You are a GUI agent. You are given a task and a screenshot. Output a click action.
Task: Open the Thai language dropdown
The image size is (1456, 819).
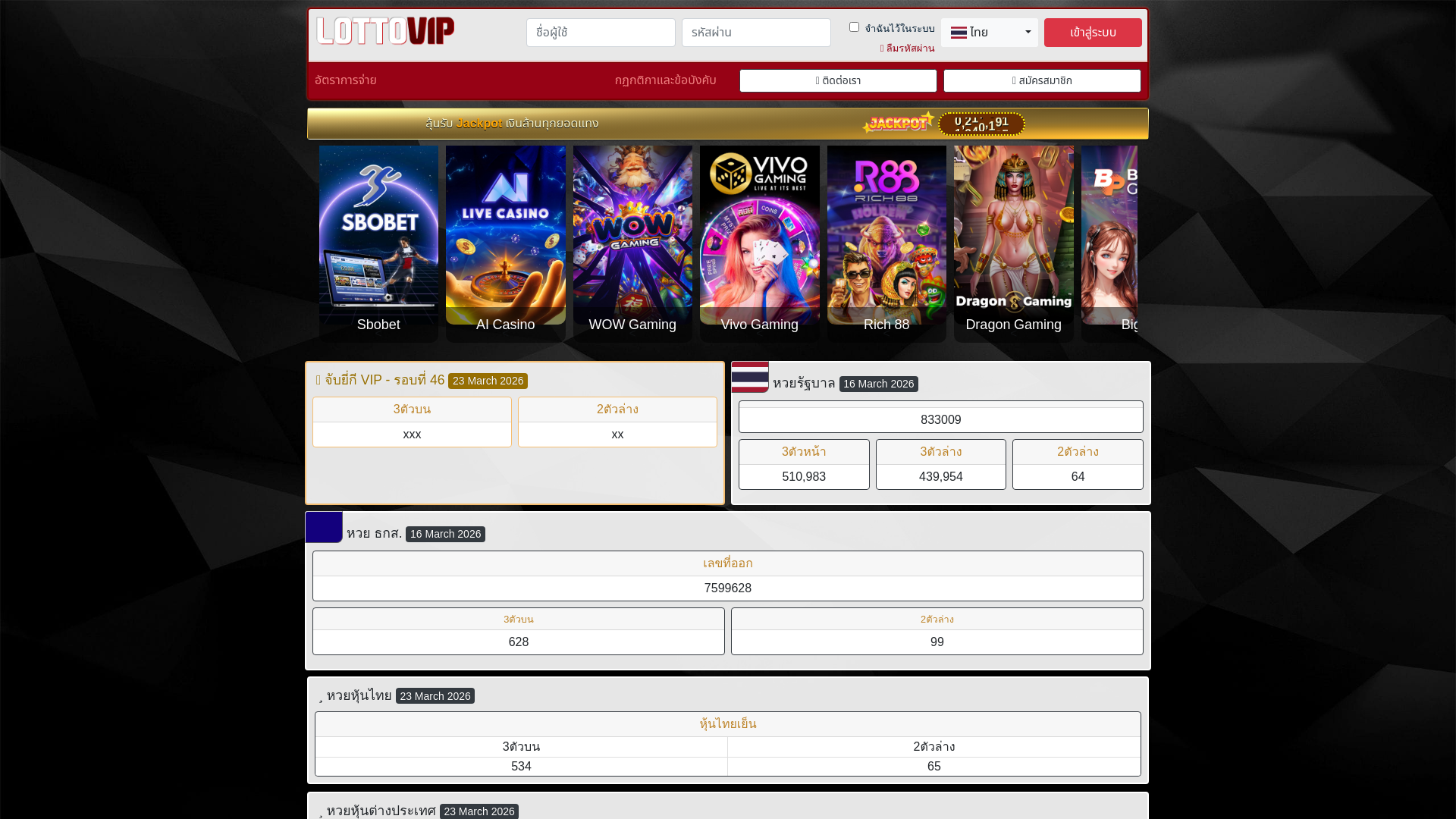coord(989,33)
